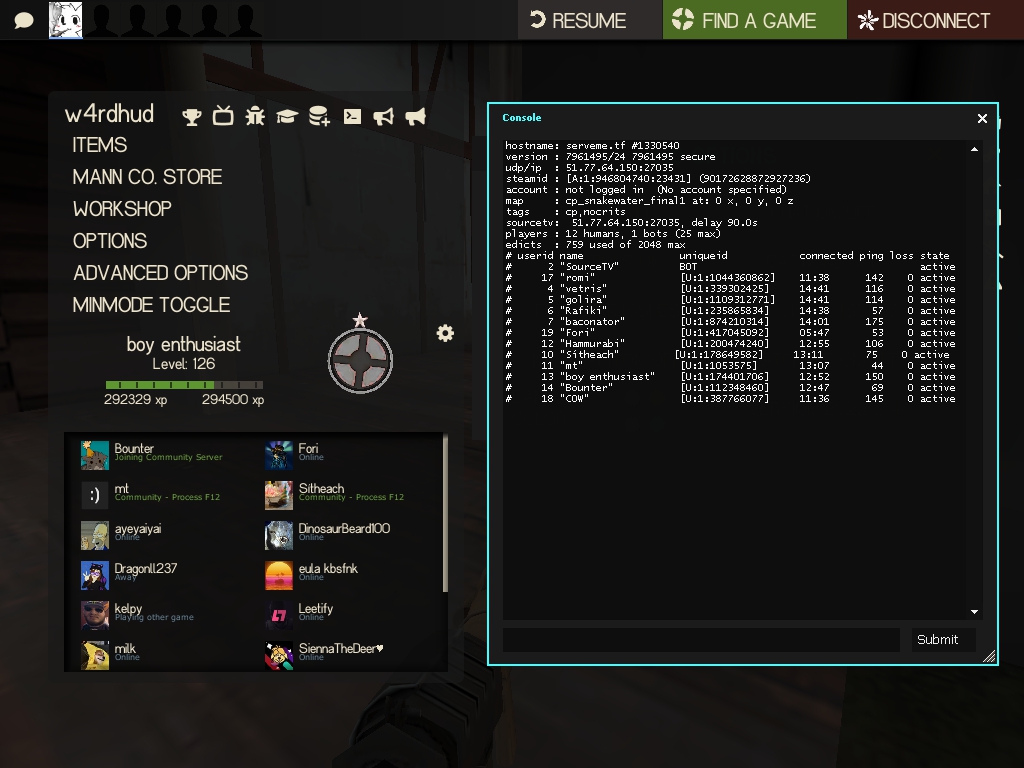Open the TV replay icon

[223, 116]
